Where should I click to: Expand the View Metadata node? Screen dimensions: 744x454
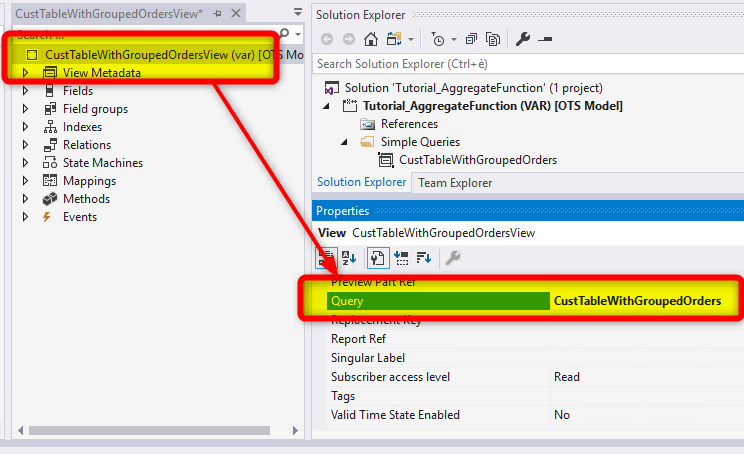click(26, 73)
